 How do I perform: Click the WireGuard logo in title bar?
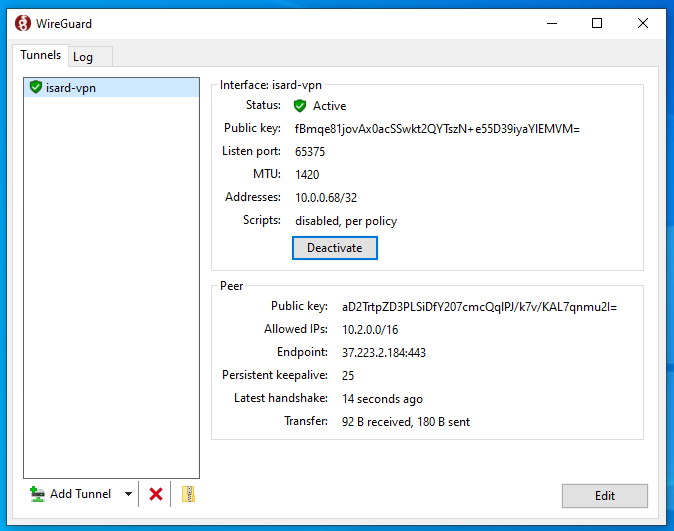pyautogui.click(x=23, y=23)
